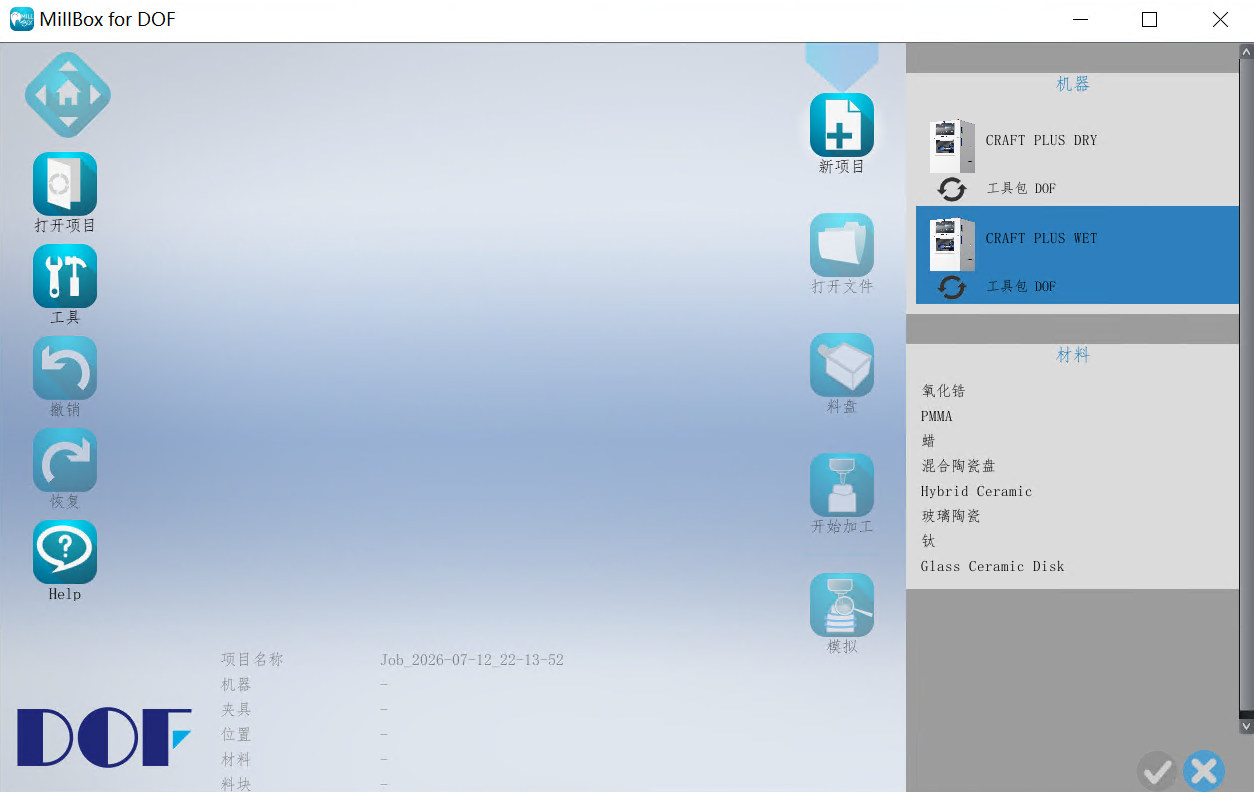Viewport: 1254px width, 792px height.
Task: Confirm selection with the checkmark button
Action: 1157,771
